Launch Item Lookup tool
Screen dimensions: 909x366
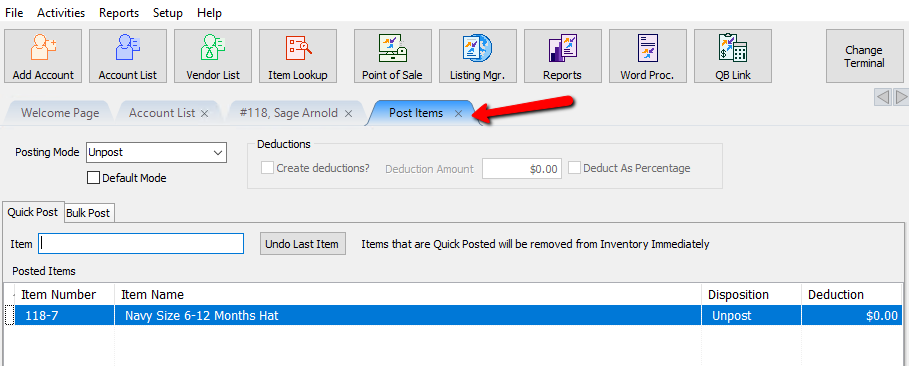297,56
